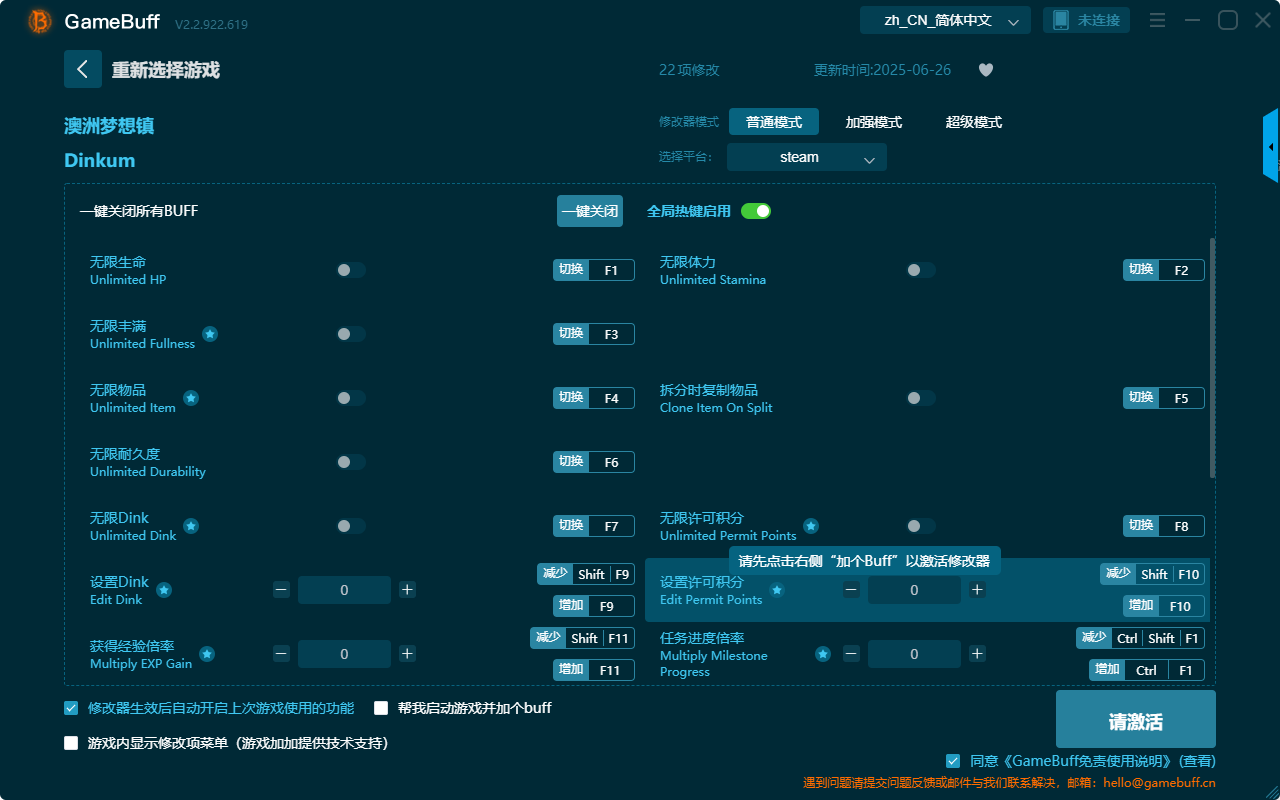
Task: Enable the Unlimited HP toggle
Action: pos(351,270)
